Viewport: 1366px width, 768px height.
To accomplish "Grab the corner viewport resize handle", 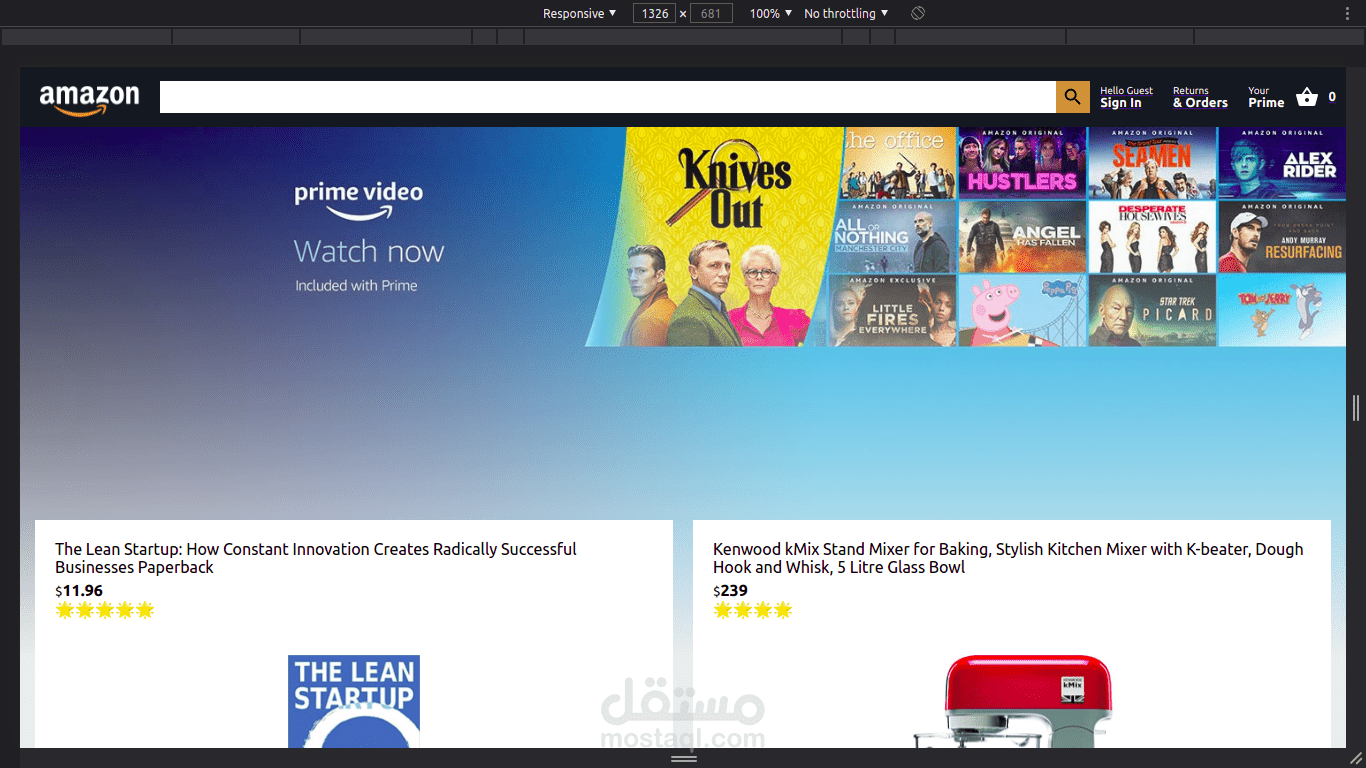I will click(x=1356, y=759).
